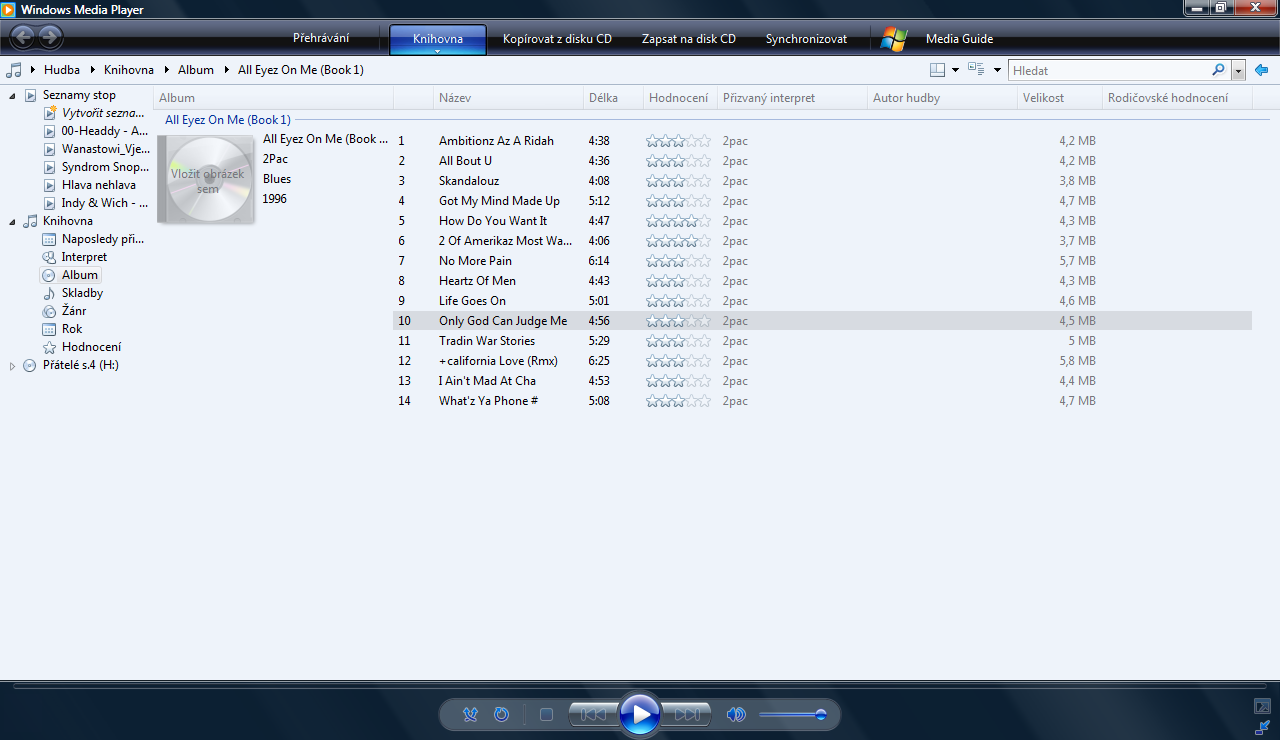This screenshot has height=740, width=1280.
Task: Switch to compact mode icon
Action: (x=1262, y=727)
